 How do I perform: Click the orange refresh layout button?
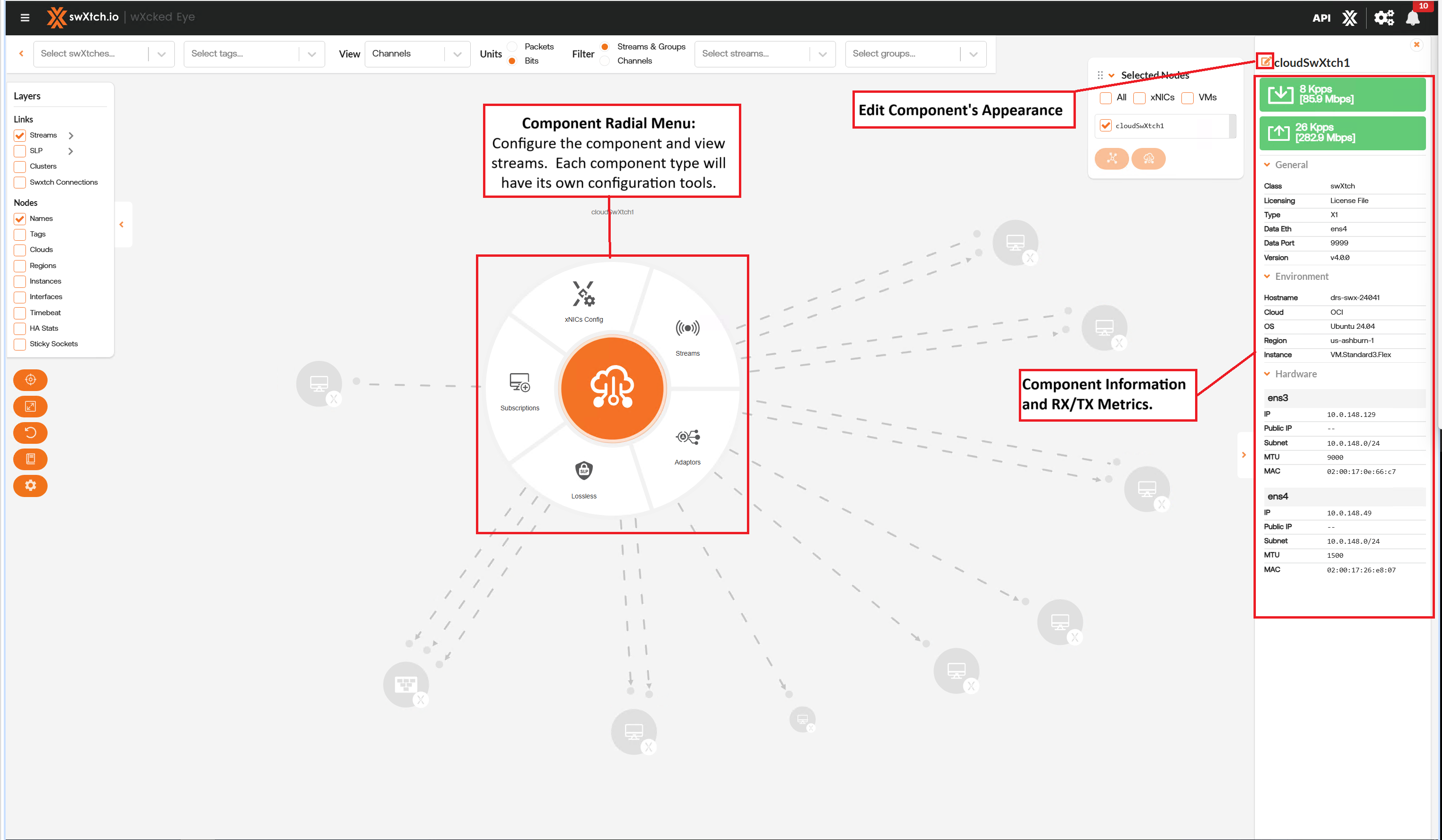coord(30,432)
